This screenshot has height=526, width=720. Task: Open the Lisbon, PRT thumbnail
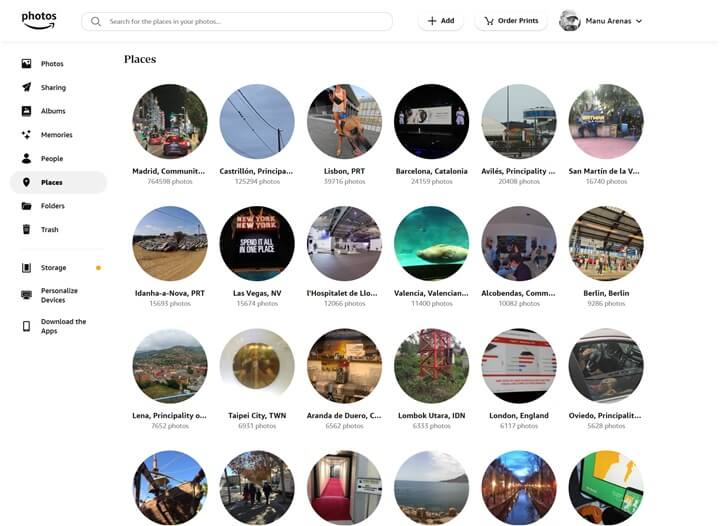coord(344,121)
